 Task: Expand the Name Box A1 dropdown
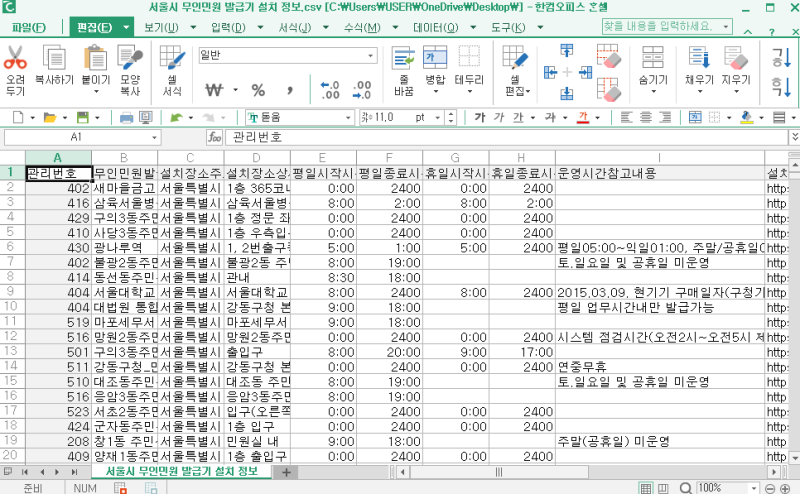pos(154,137)
